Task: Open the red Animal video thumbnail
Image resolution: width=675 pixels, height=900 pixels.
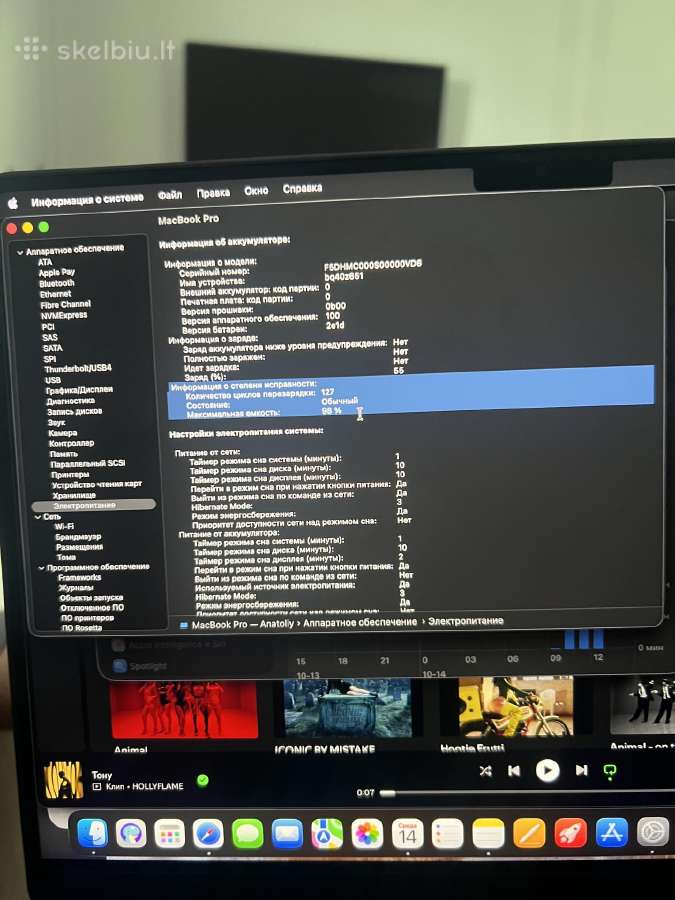Action: [x=184, y=708]
